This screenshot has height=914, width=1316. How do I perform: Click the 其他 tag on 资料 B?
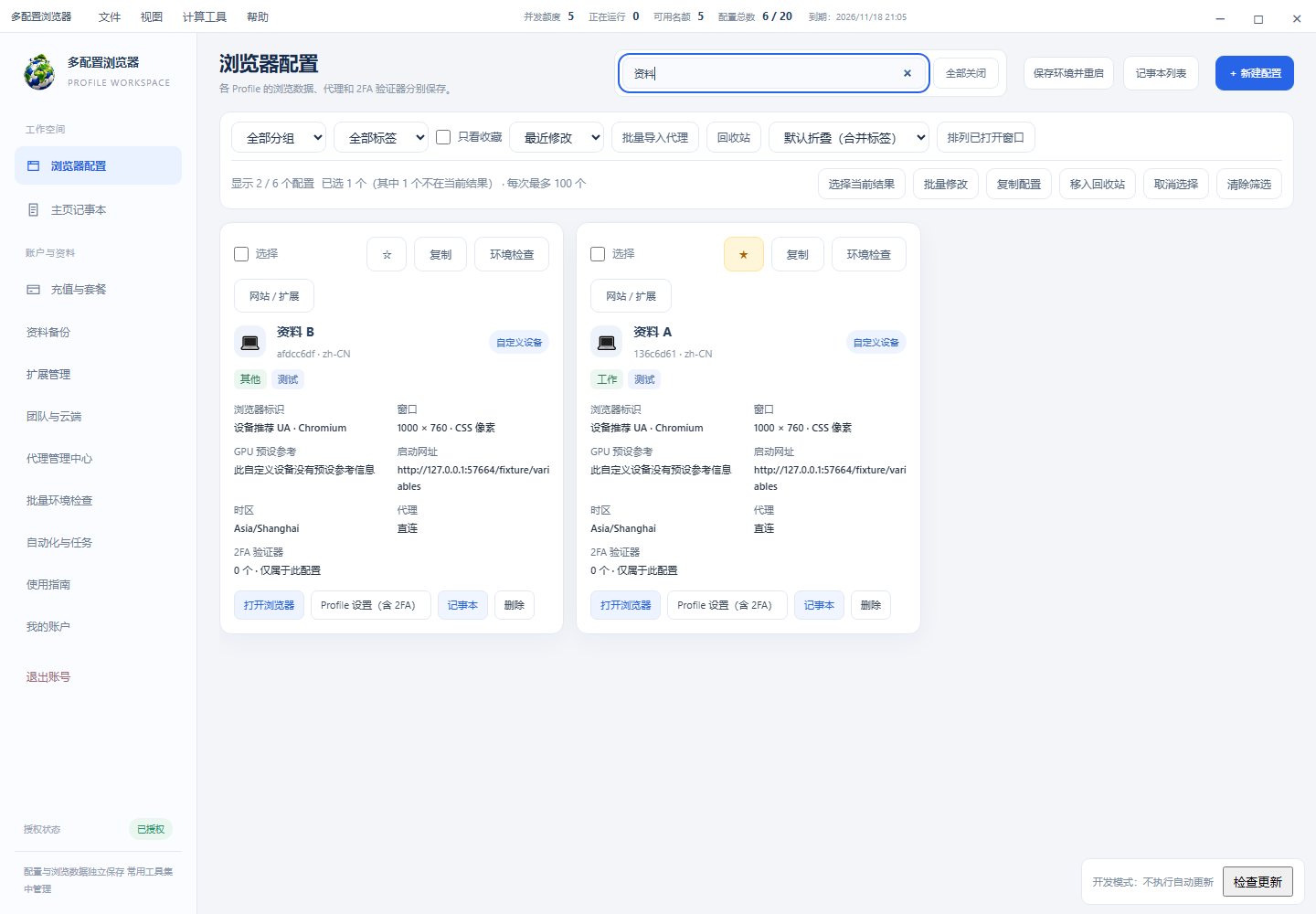click(x=250, y=379)
